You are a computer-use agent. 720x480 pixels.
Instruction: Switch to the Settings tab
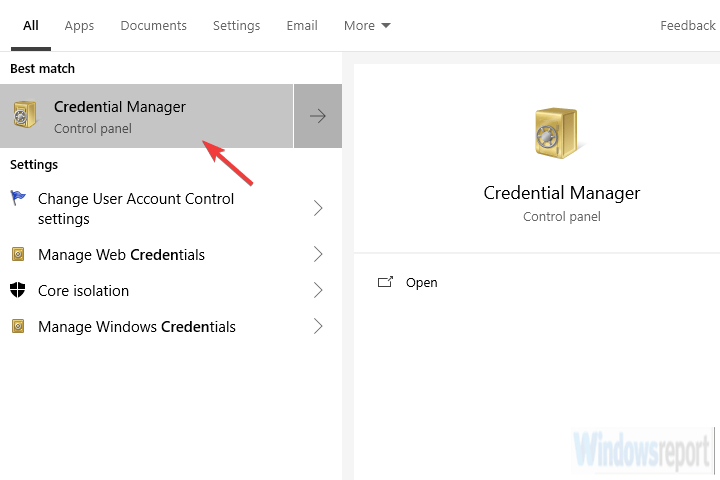coord(236,26)
